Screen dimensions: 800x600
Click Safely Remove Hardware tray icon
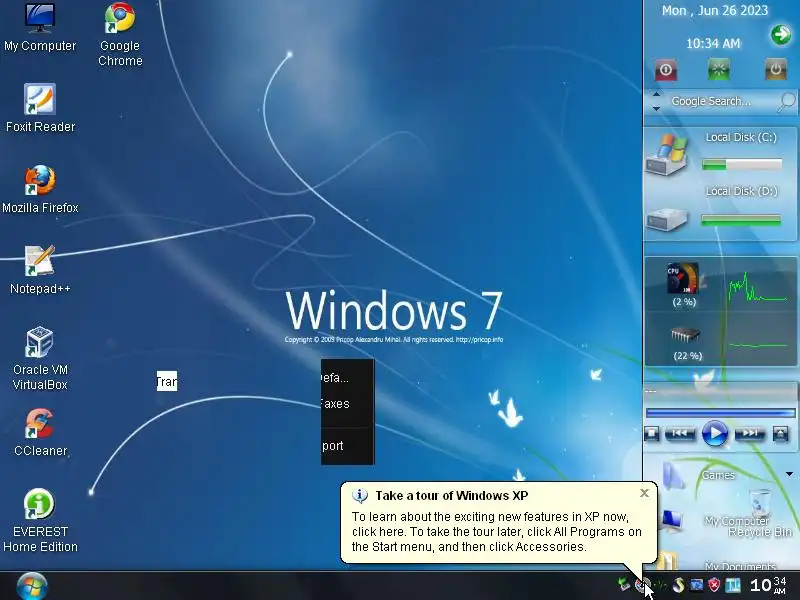point(624,585)
